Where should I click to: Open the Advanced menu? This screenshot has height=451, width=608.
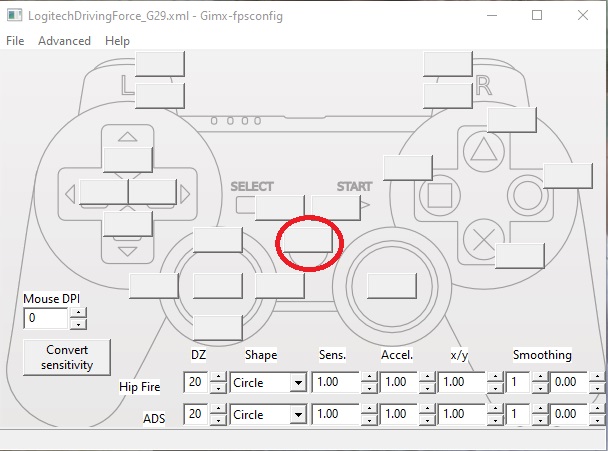click(x=64, y=41)
